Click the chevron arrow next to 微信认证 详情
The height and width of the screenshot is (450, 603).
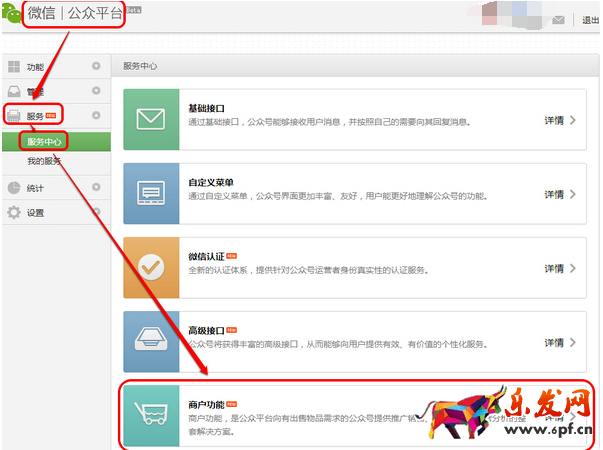tap(573, 268)
